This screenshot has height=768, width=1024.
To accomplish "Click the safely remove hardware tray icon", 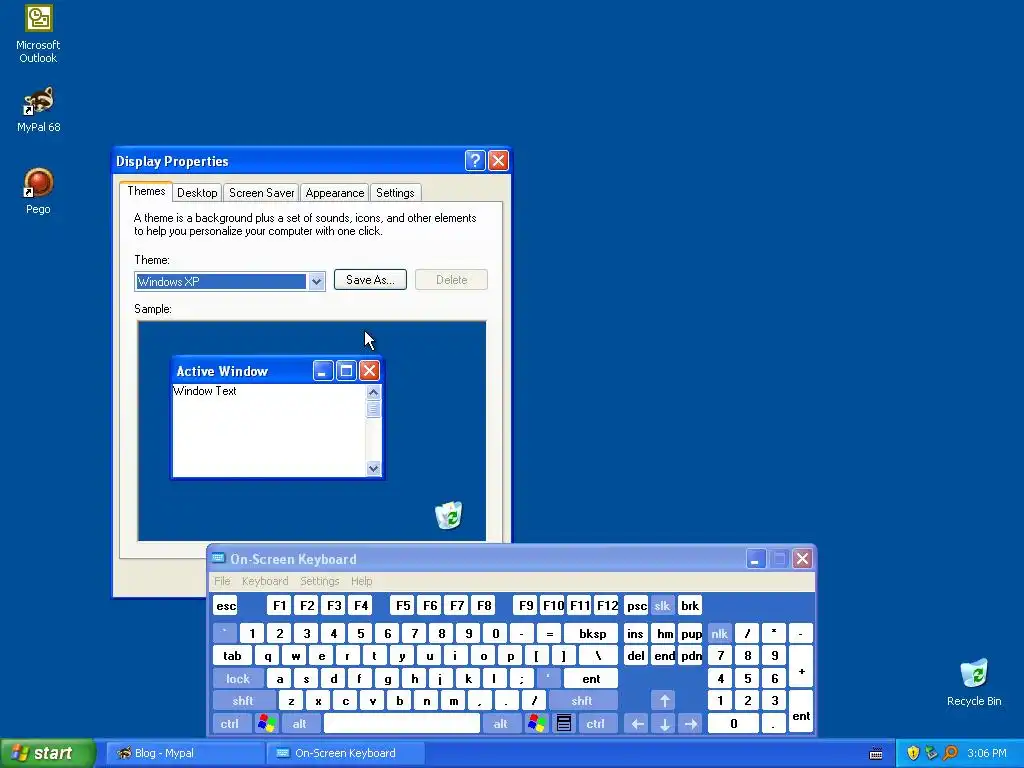I will pos(931,753).
